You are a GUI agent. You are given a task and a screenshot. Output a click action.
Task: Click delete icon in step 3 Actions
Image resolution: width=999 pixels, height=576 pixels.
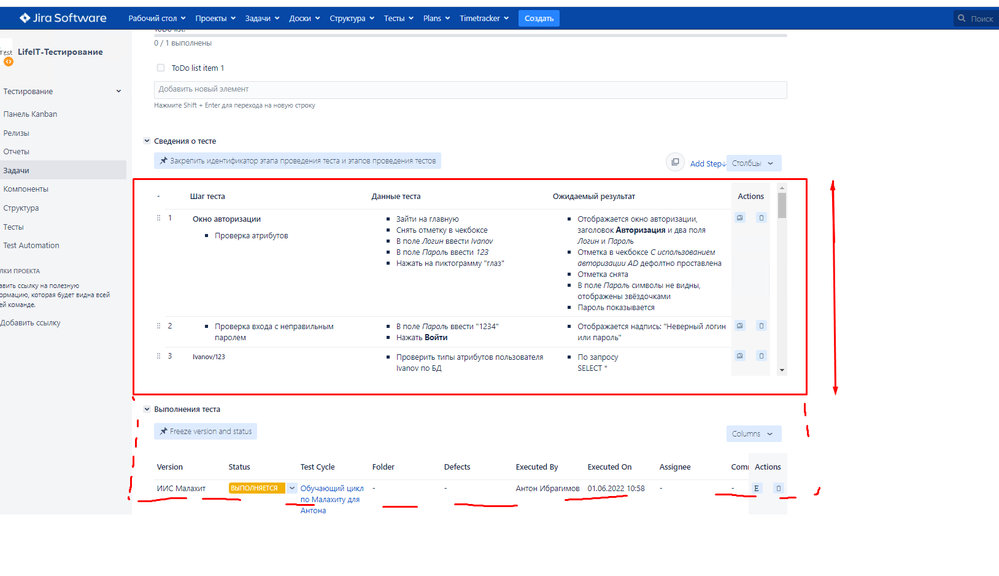tap(761, 356)
